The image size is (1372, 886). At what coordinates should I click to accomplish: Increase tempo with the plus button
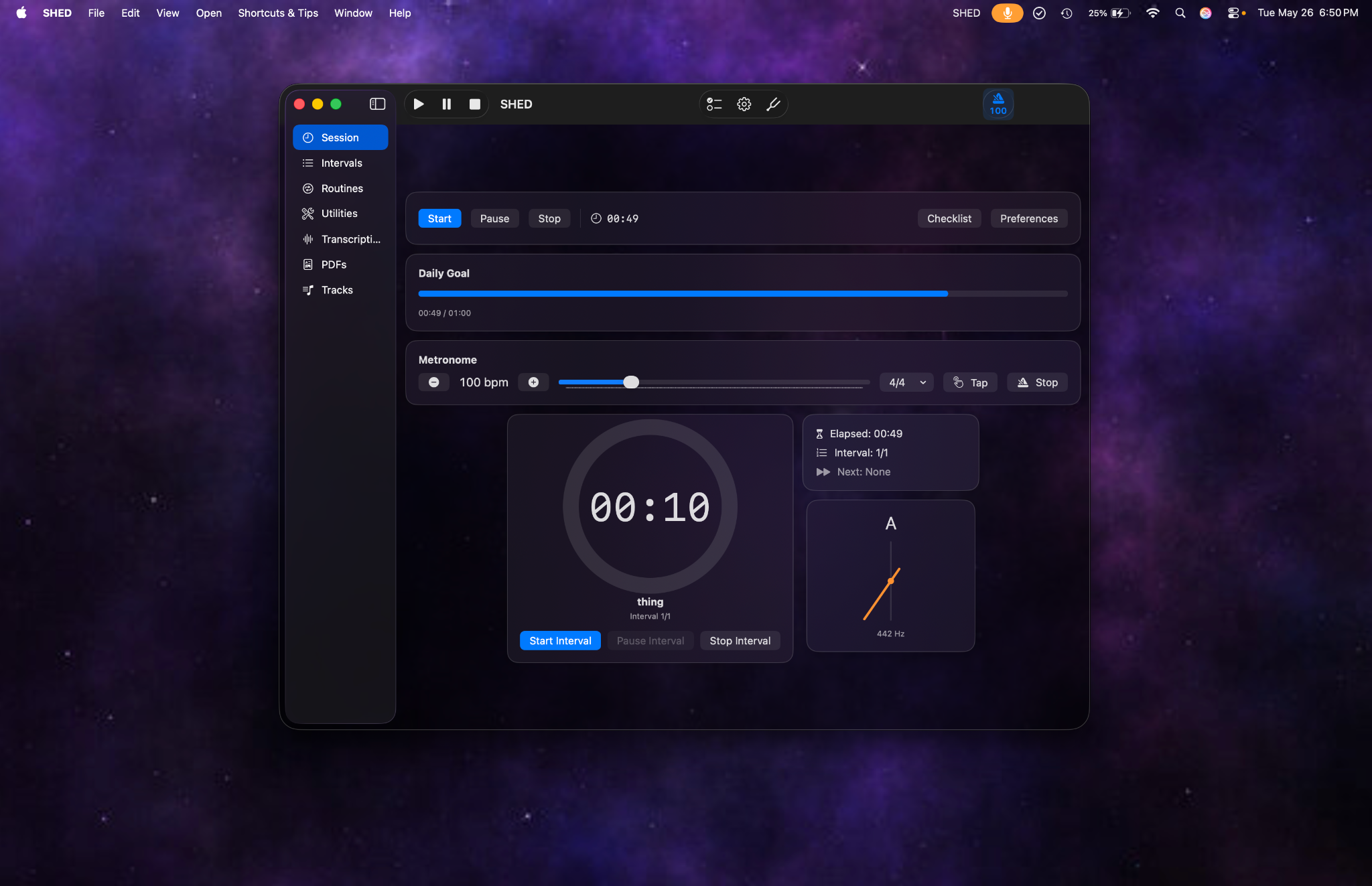click(x=533, y=382)
